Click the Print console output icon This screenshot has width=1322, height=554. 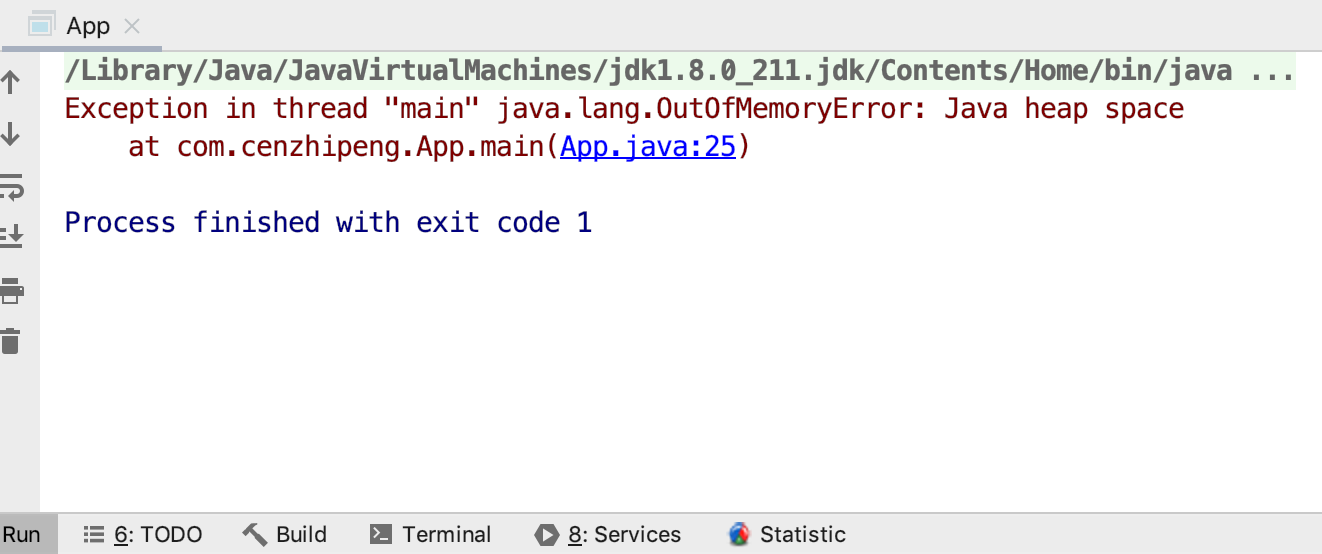(x=11, y=290)
